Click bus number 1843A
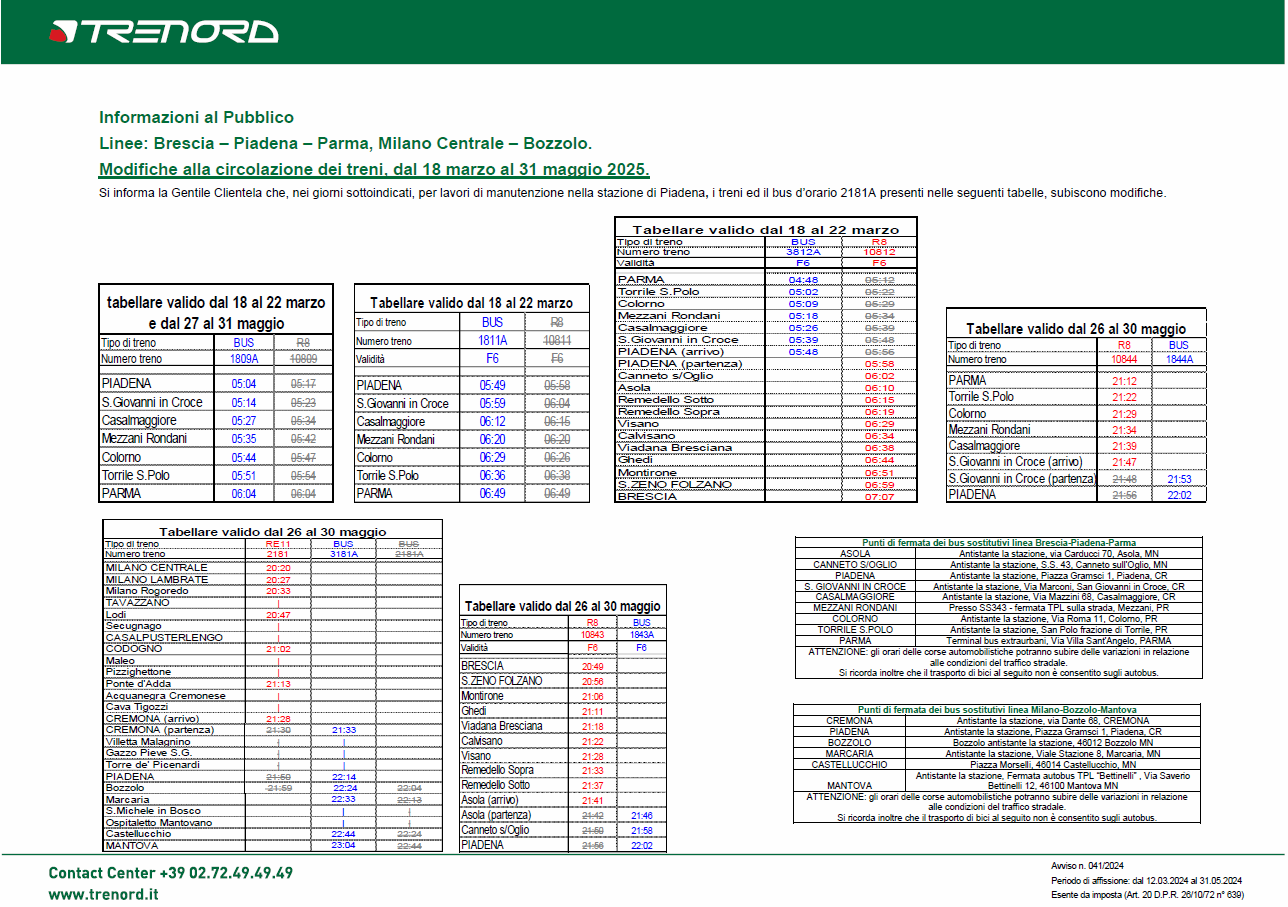The image size is (1288, 907). [x=641, y=635]
